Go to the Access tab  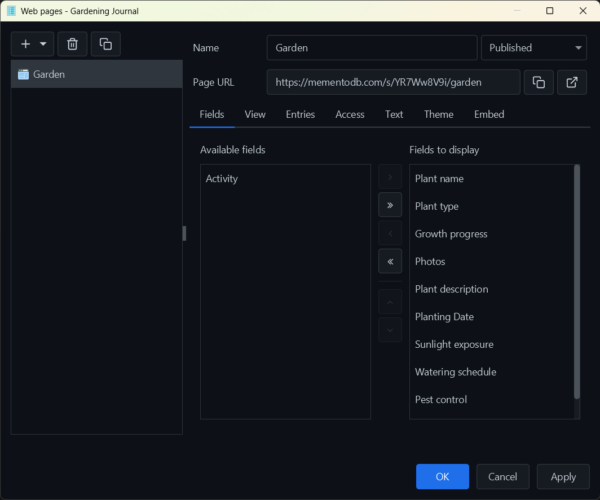point(349,114)
